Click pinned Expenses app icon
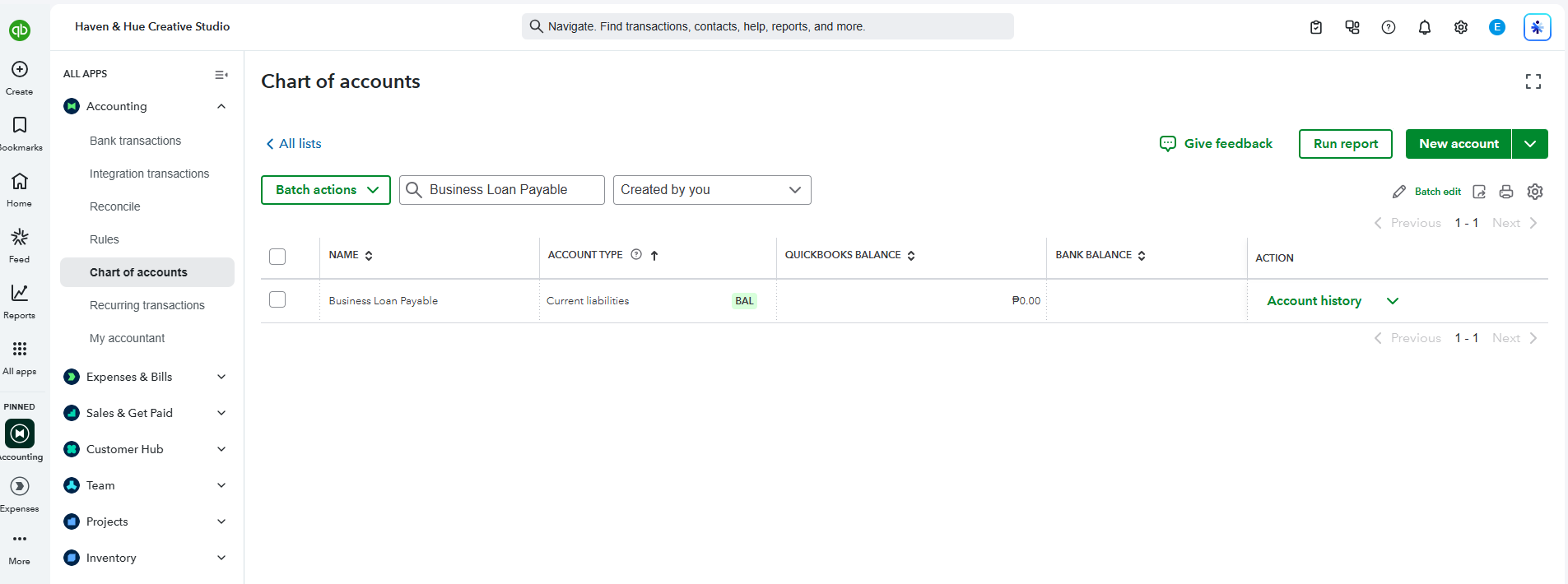 (20, 486)
